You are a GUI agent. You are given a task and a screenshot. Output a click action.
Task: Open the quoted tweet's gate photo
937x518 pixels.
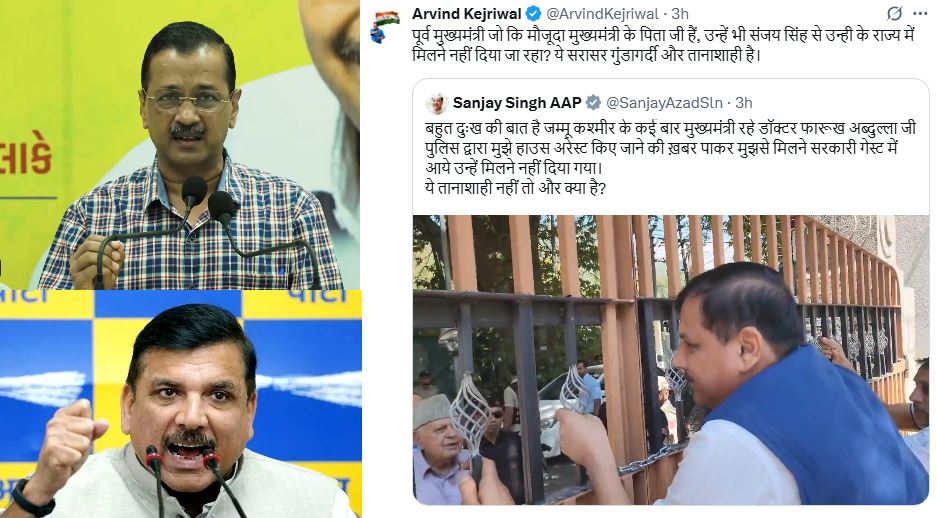tap(670, 360)
